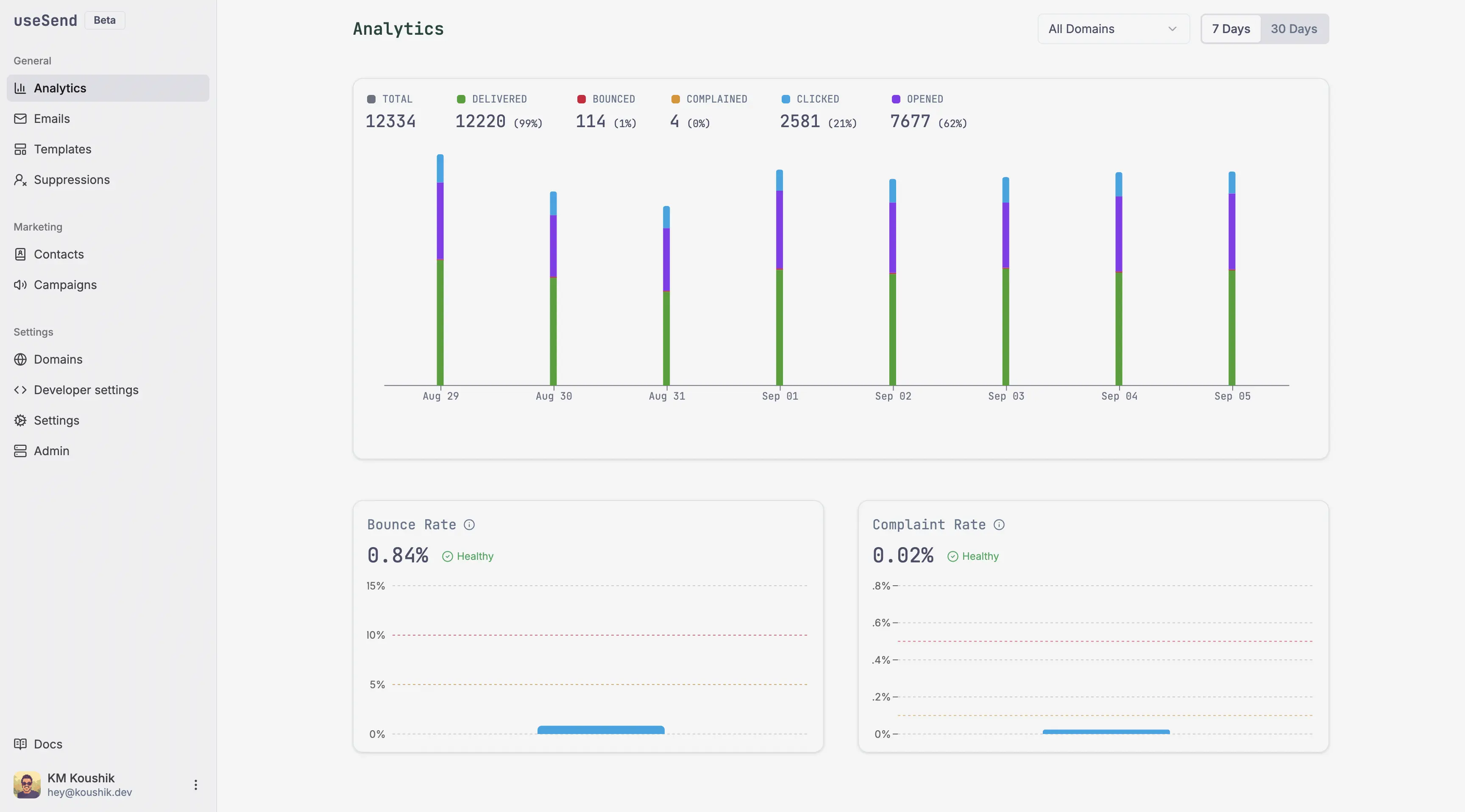Click the useSend logo text

(45, 20)
